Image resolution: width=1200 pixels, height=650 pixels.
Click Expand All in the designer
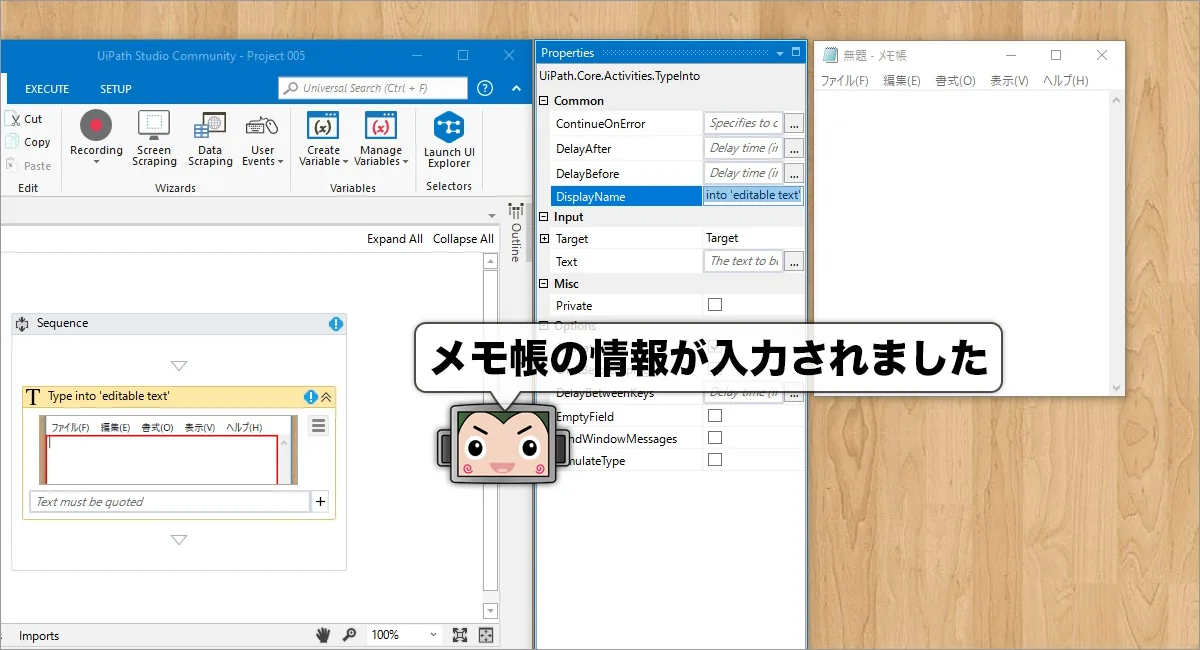395,239
